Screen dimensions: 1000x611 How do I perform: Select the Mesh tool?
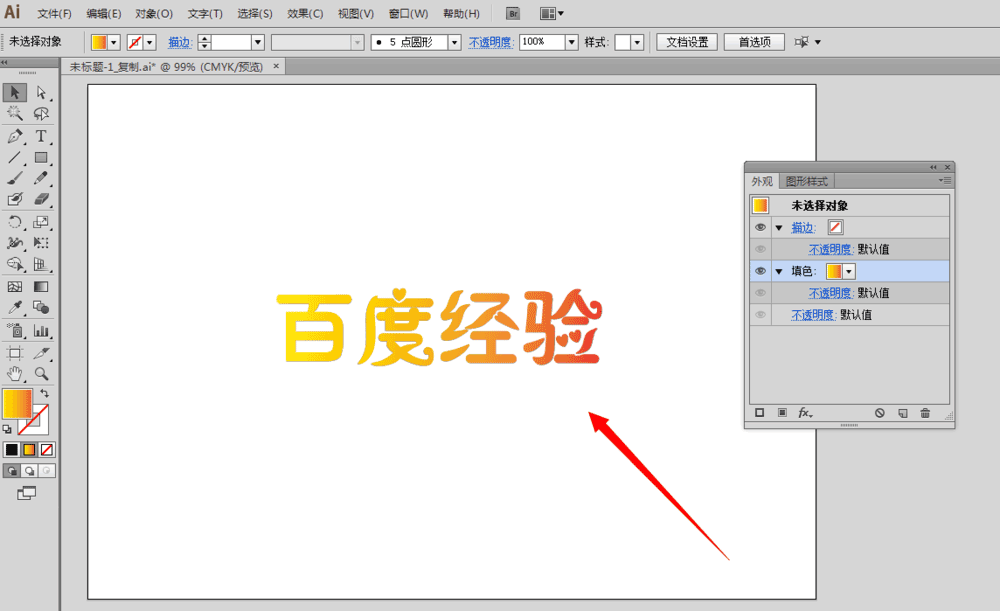point(15,287)
